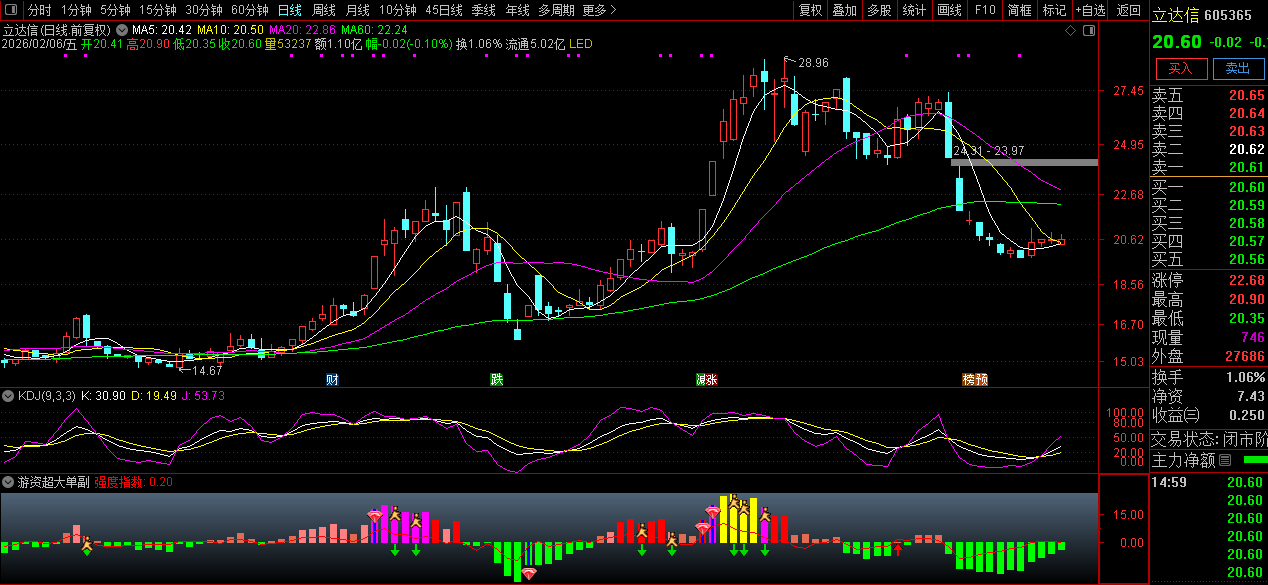The height and width of the screenshot is (585, 1268).
Task: Click the gray 24.31-23.97 gap bar
Action: point(1024,162)
